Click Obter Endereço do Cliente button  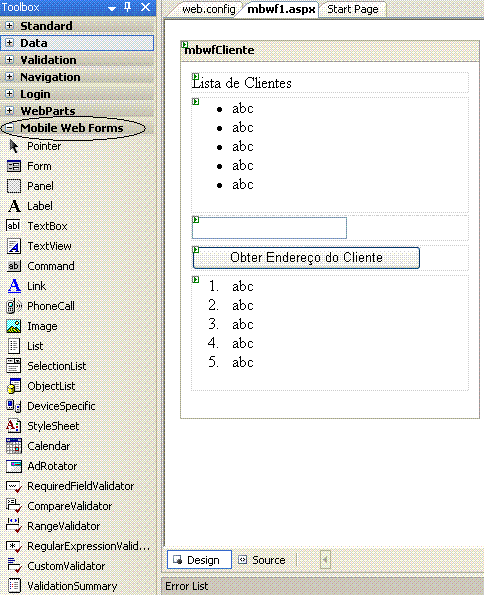[x=306, y=258]
